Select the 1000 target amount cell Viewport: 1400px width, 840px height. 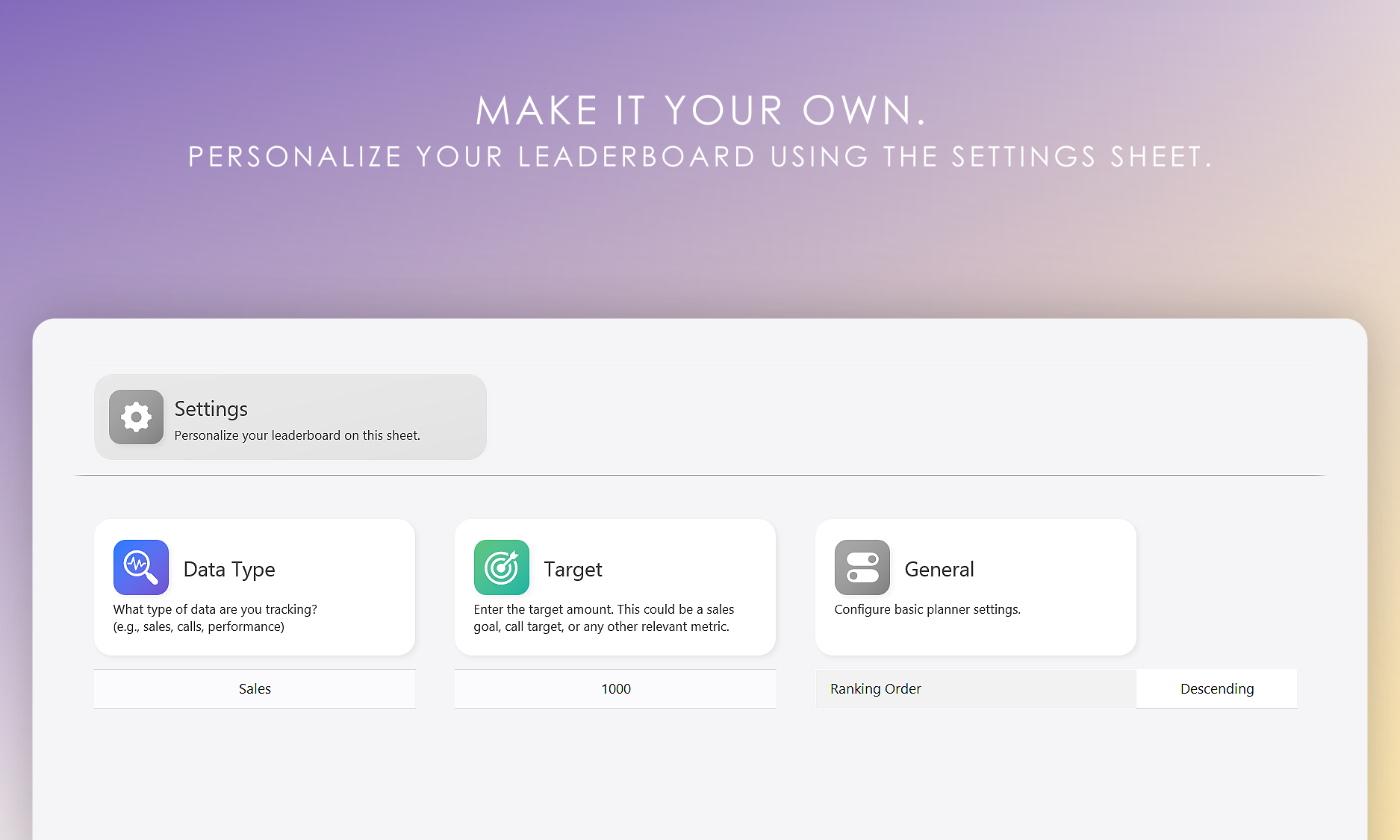coord(615,688)
